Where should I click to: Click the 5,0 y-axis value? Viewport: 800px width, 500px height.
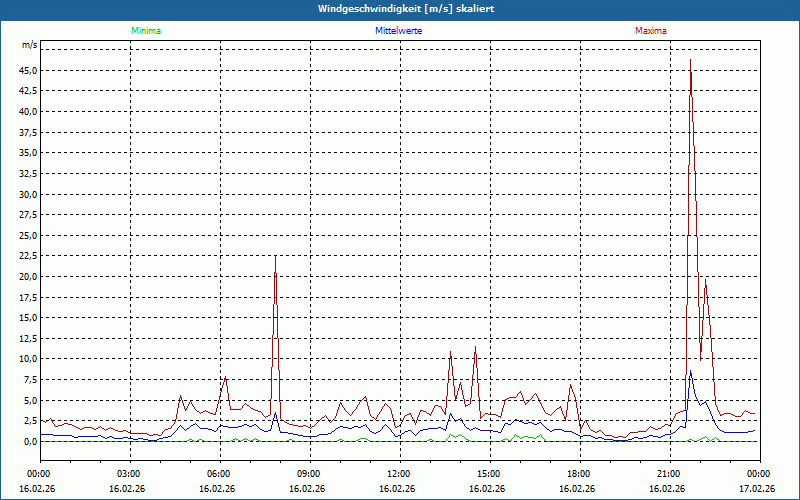30,400
